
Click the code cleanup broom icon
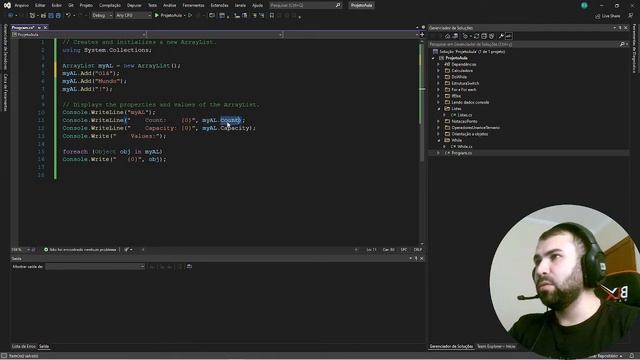click(x=127, y=249)
